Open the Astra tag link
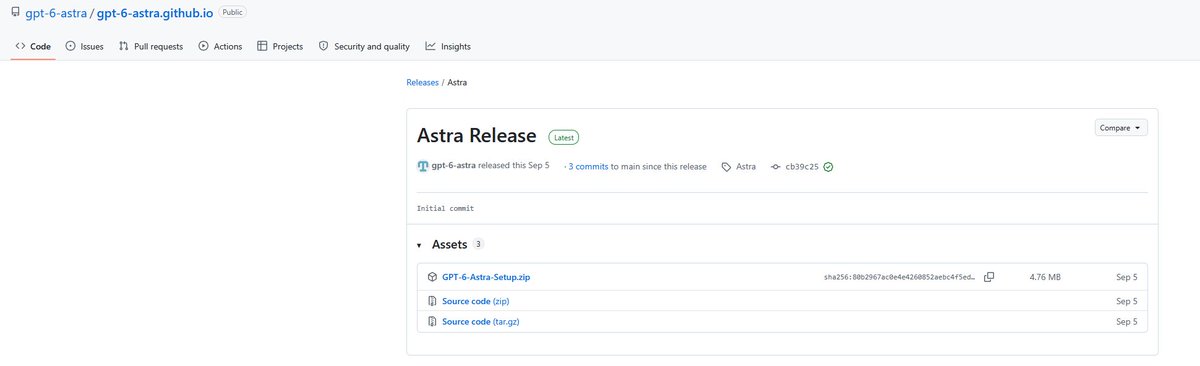This screenshot has width=1200, height=366. [x=746, y=166]
